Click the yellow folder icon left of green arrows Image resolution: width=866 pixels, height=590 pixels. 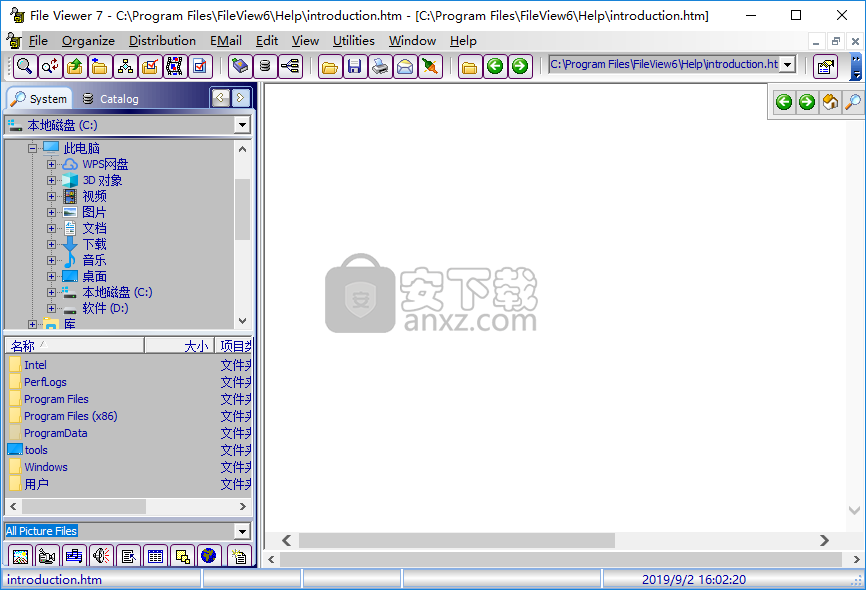pyautogui.click(x=469, y=67)
